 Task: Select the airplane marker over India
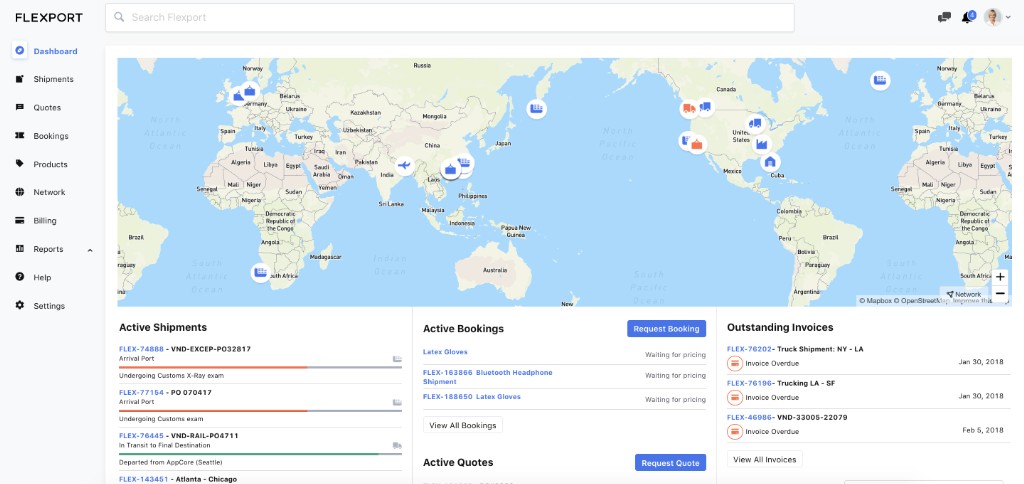point(404,165)
